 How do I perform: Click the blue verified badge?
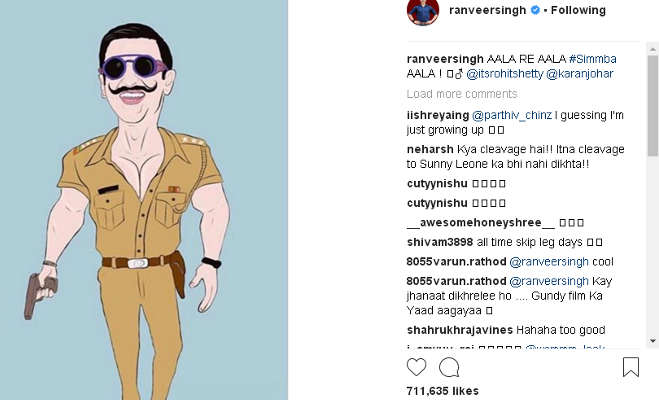coord(535,11)
